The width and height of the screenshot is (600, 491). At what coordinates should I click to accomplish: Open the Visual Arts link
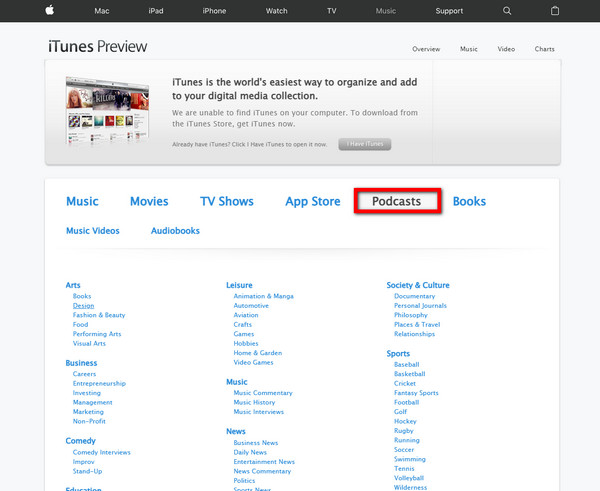tap(89, 343)
